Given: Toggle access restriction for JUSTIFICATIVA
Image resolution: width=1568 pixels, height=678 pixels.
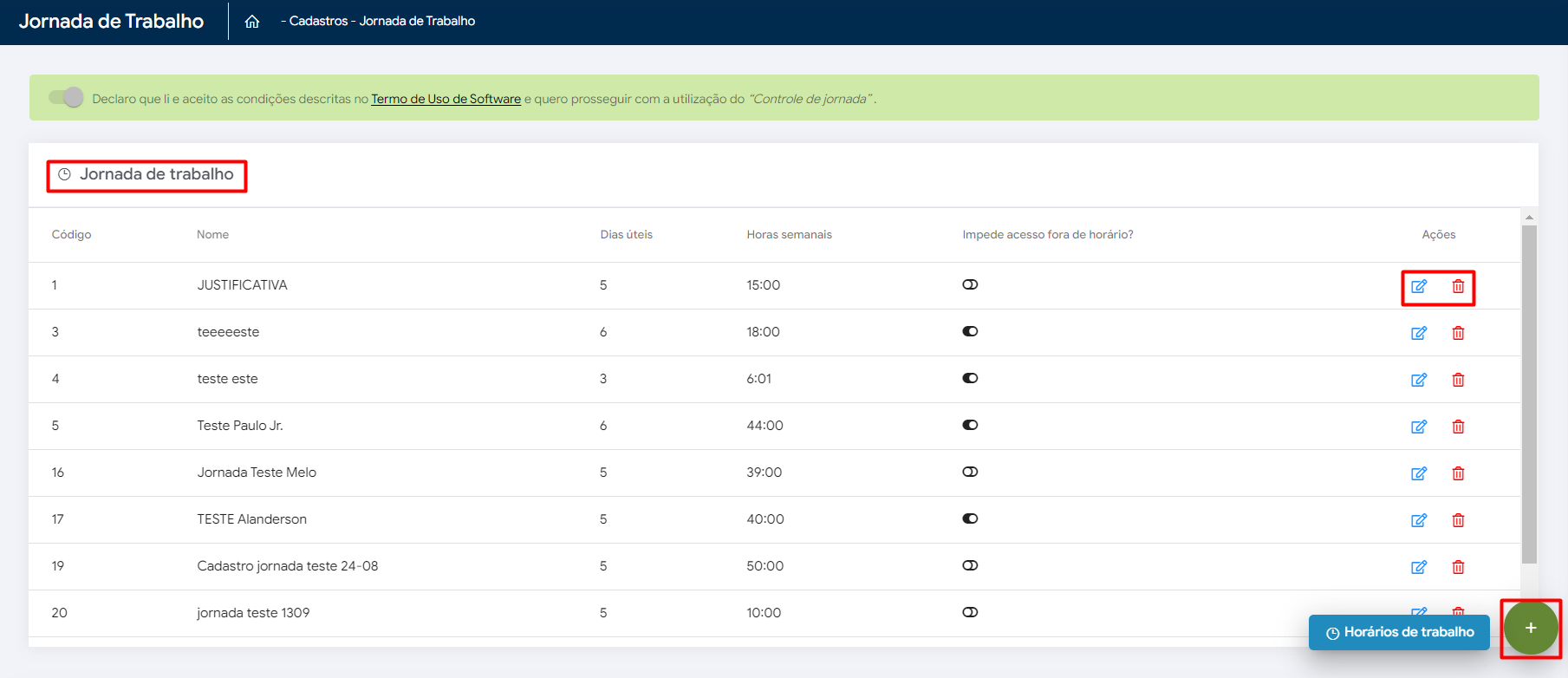Looking at the screenshot, I should click(x=970, y=284).
